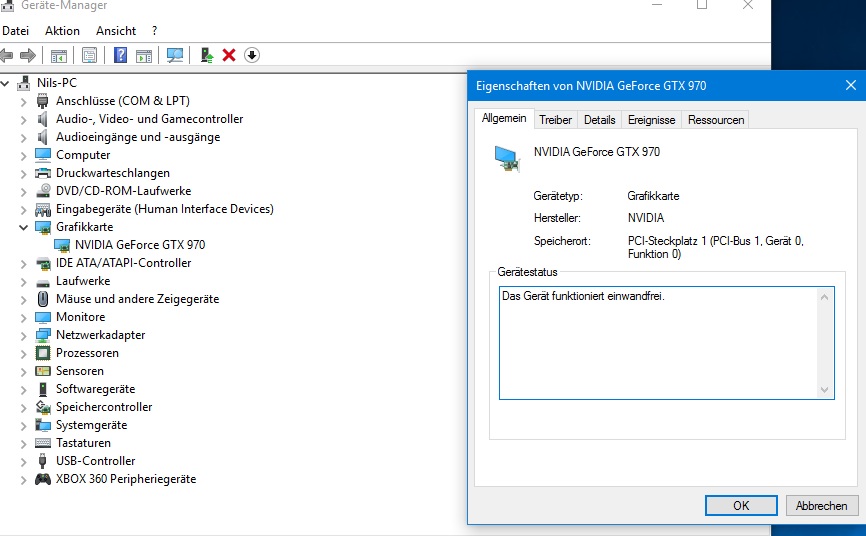The width and height of the screenshot is (866, 536).
Task: Expand the Monitore category
Action: pyautogui.click(x=23, y=317)
